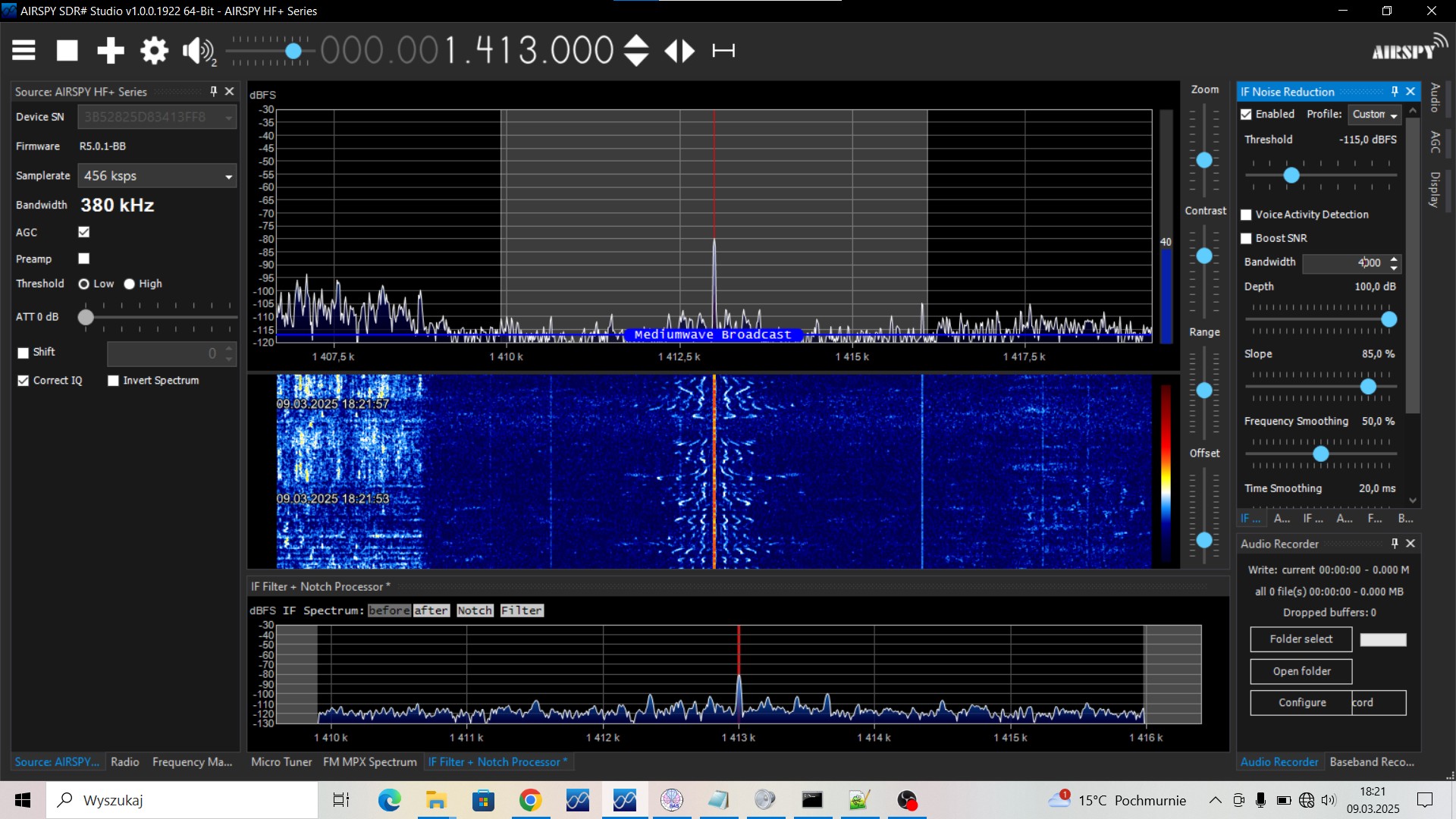Click the Depth slider handle

click(x=1389, y=320)
